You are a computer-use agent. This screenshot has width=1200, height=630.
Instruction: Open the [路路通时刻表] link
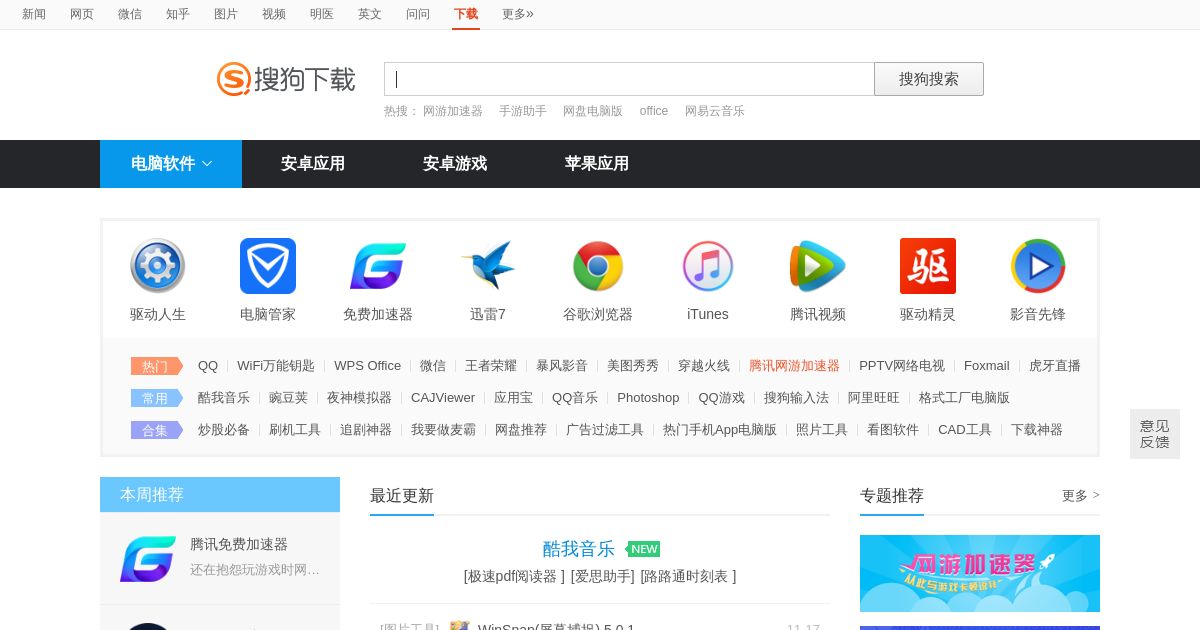click(x=688, y=576)
